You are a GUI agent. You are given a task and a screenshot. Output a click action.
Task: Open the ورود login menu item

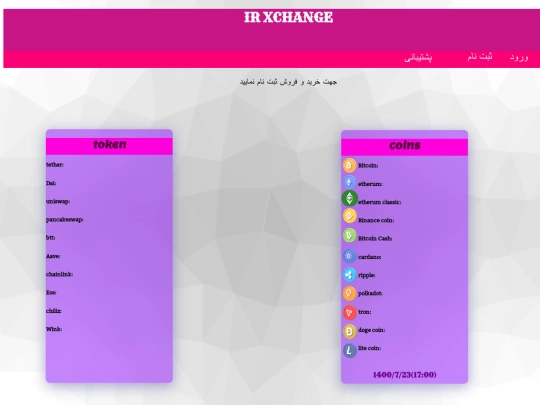coord(519,57)
